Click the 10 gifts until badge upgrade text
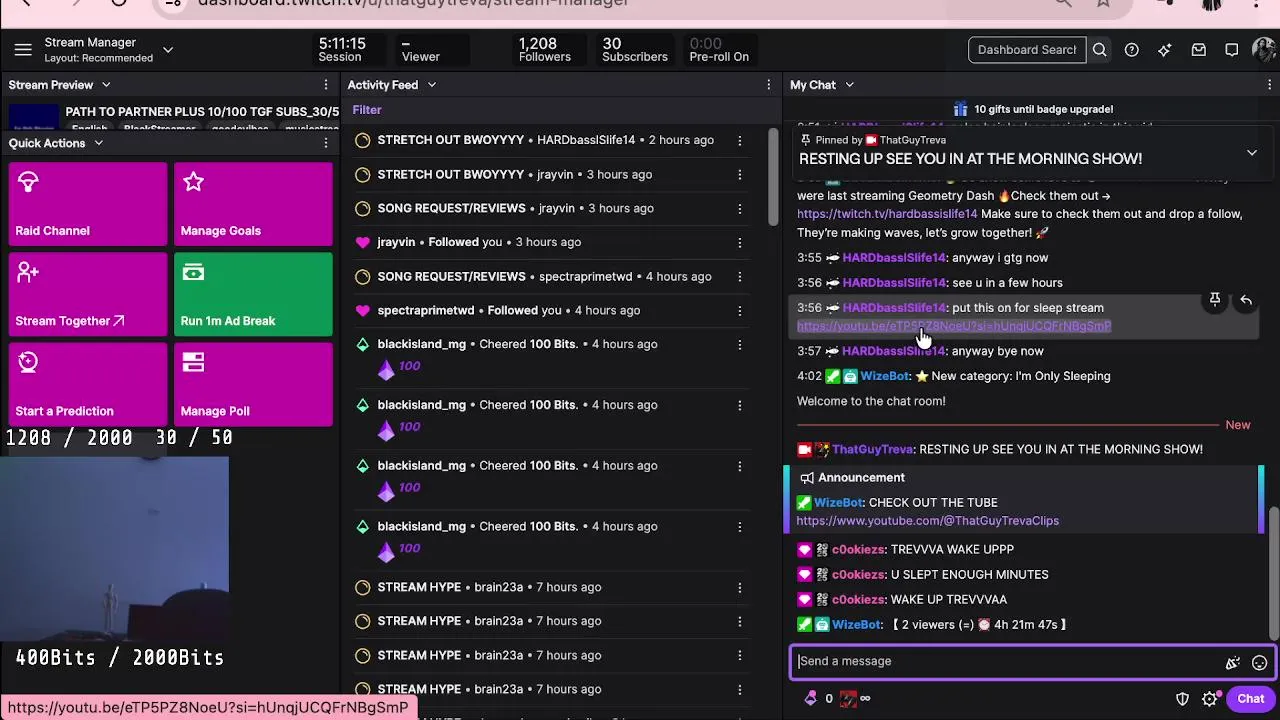 coord(1043,109)
